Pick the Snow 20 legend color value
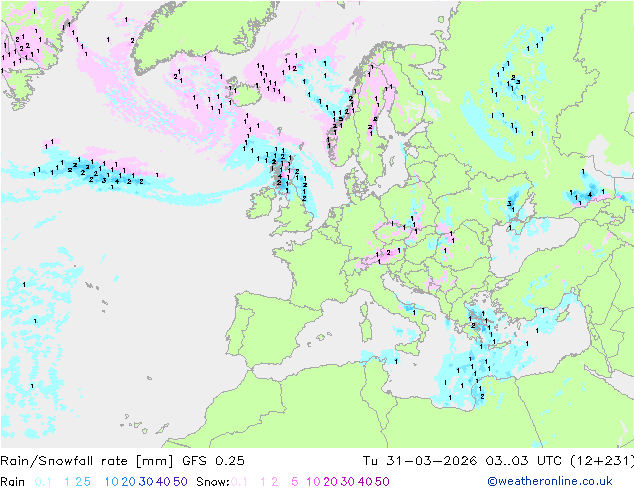This screenshot has height=490, width=634. (x=331, y=482)
